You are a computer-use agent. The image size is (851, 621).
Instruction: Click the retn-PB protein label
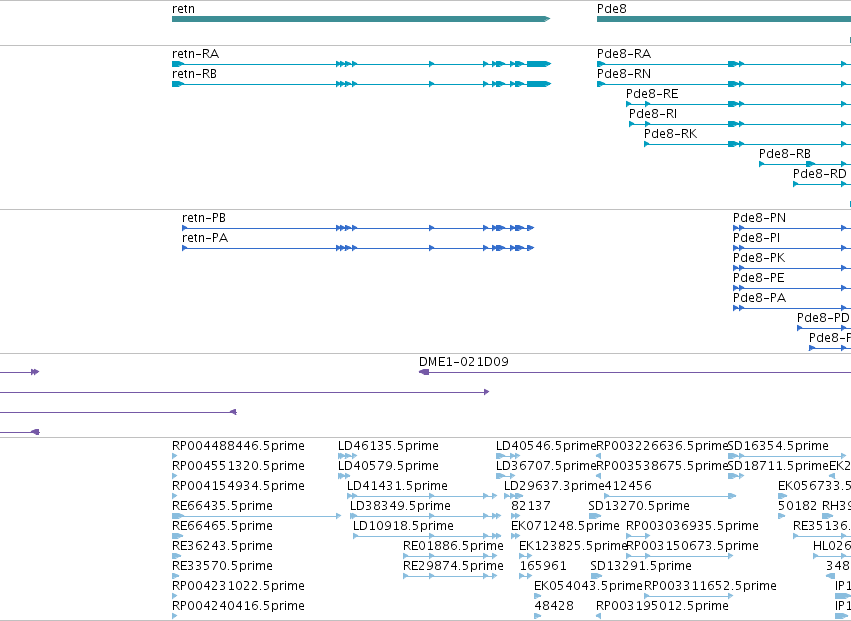point(204,218)
